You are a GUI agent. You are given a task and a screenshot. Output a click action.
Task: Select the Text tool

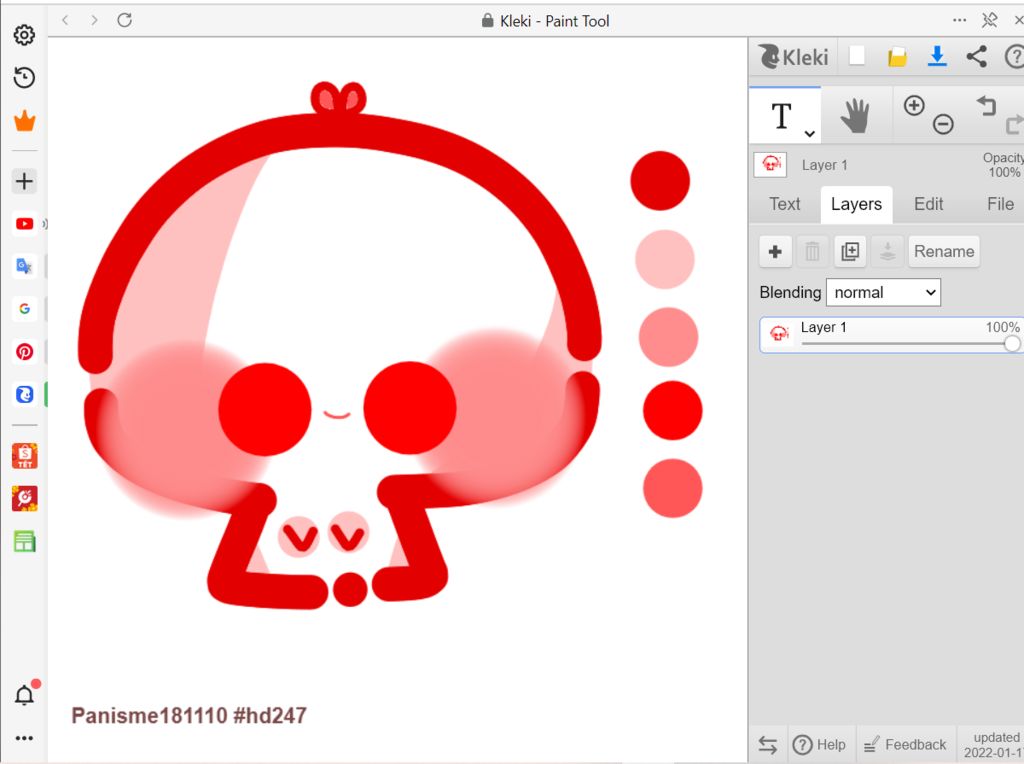782,116
